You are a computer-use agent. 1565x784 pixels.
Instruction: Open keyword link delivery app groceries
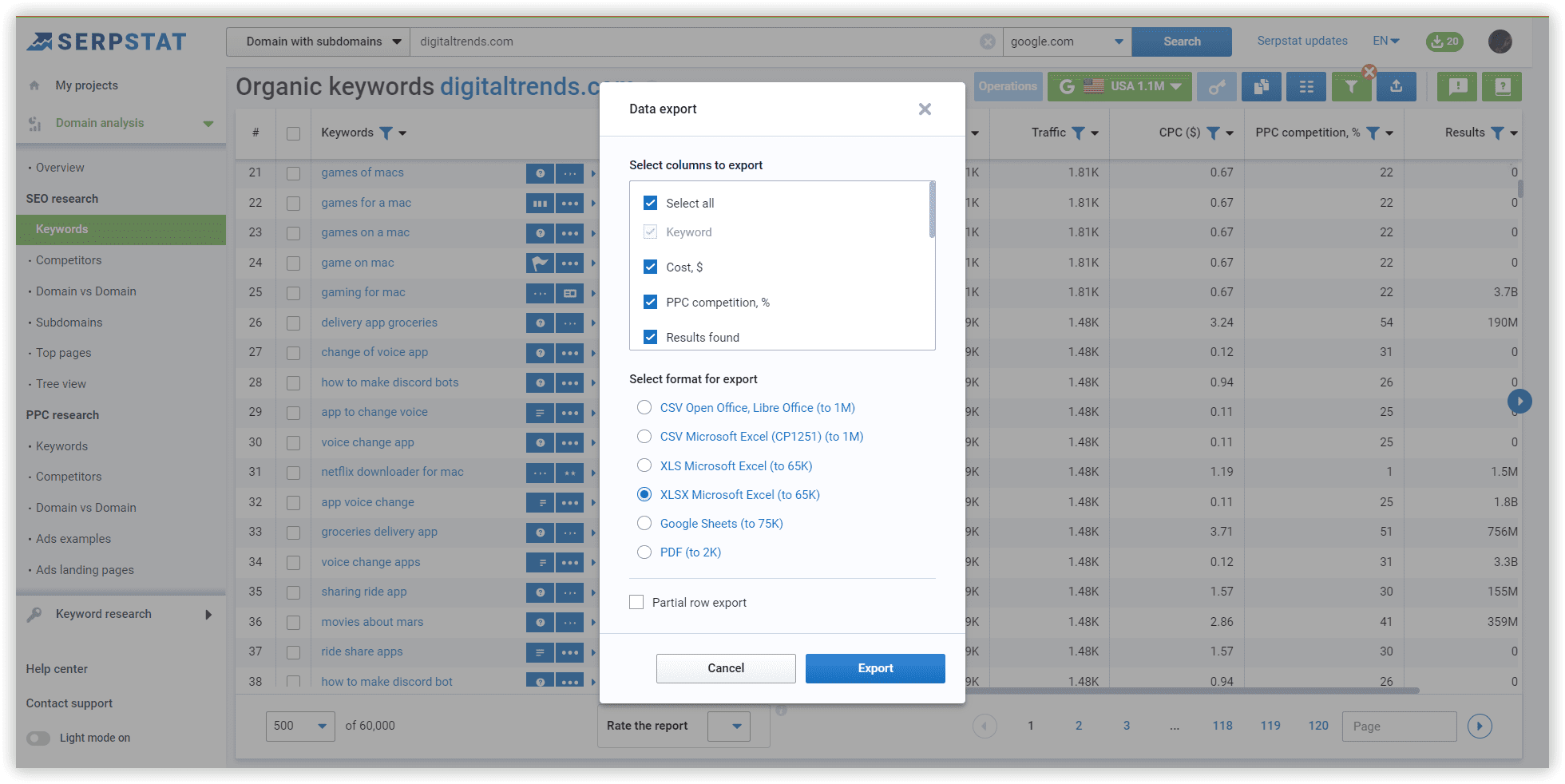pyautogui.click(x=379, y=323)
